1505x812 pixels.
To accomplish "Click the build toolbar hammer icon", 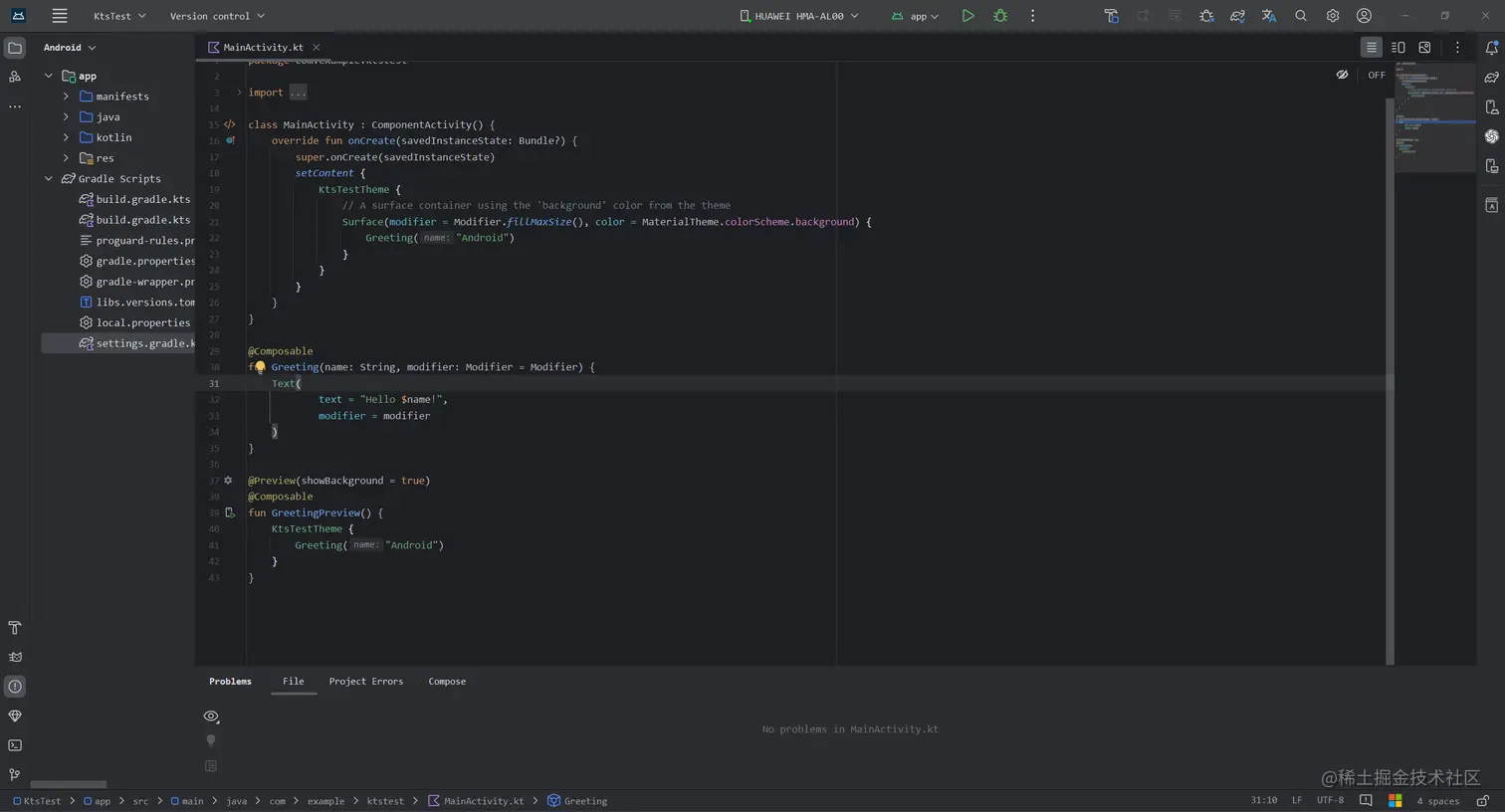I will (1111, 16).
